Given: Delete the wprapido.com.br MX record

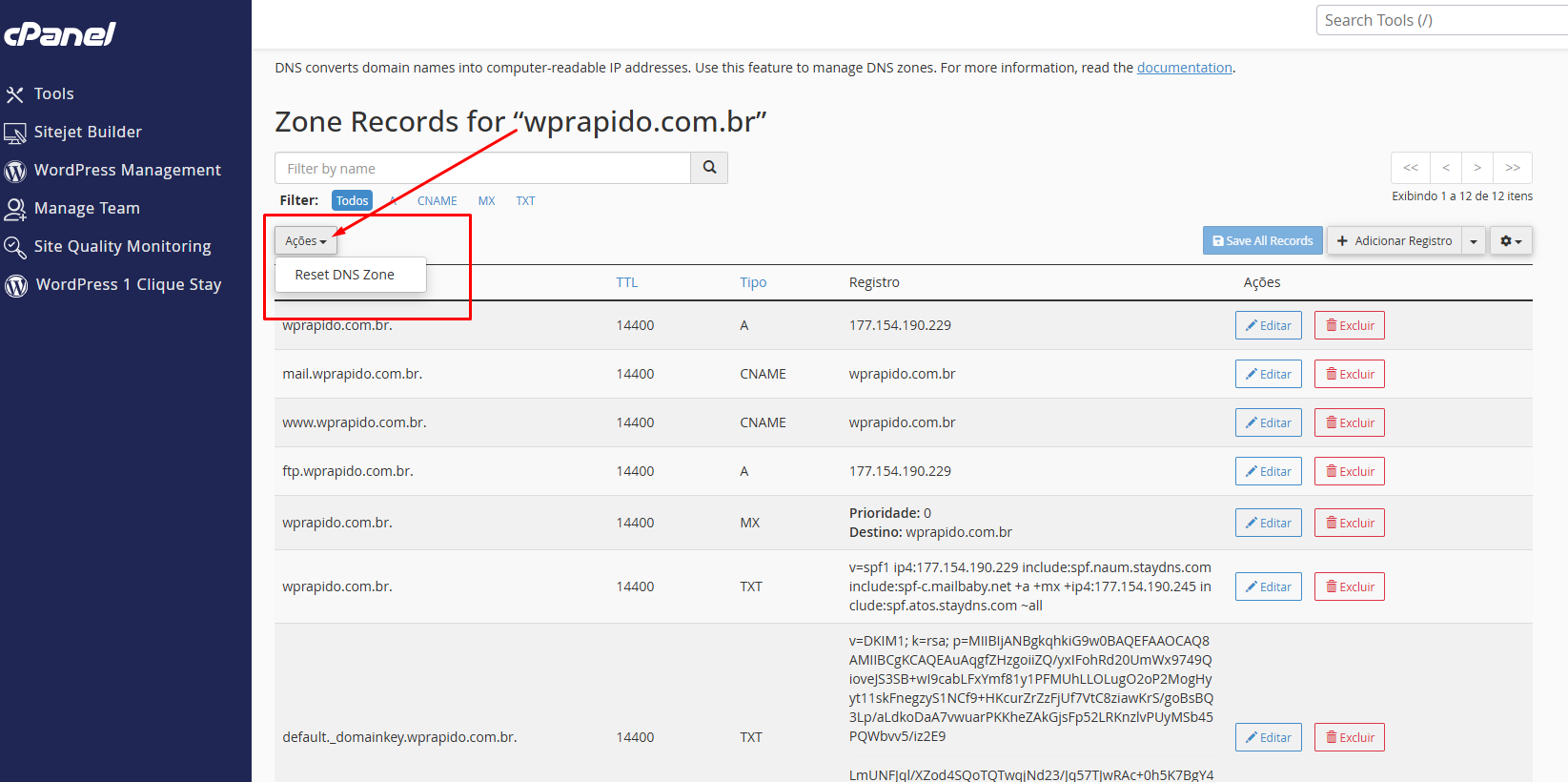Looking at the screenshot, I should pyautogui.click(x=1349, y=523).
